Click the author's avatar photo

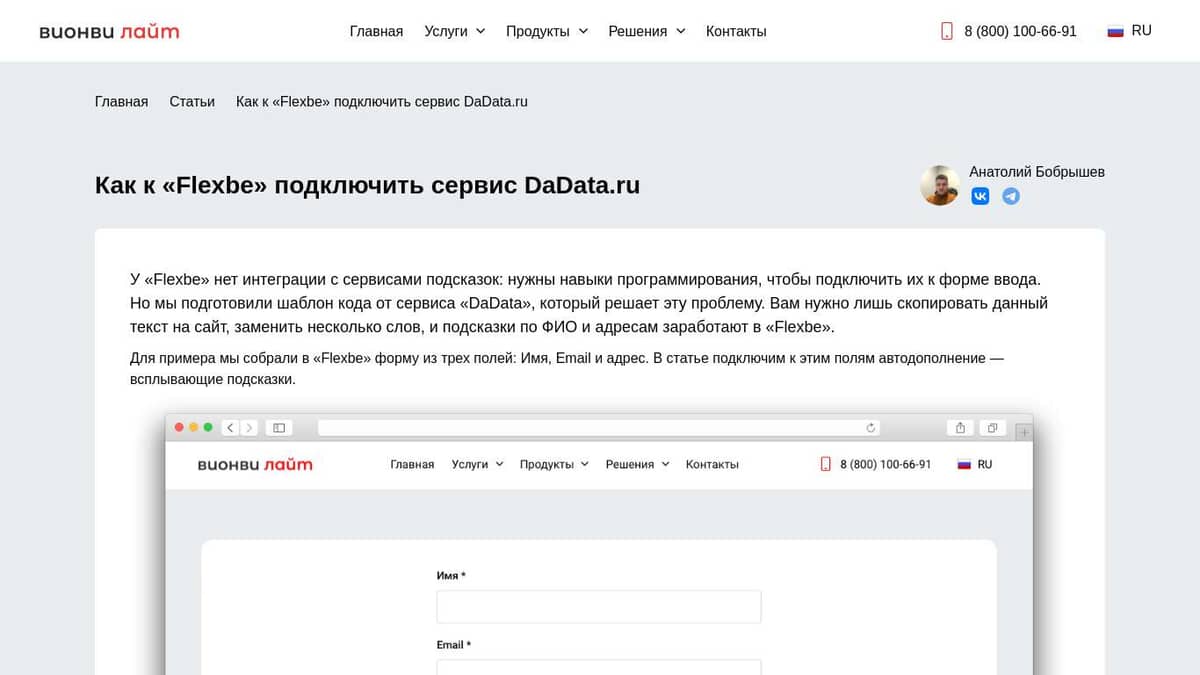coord(939,185)
